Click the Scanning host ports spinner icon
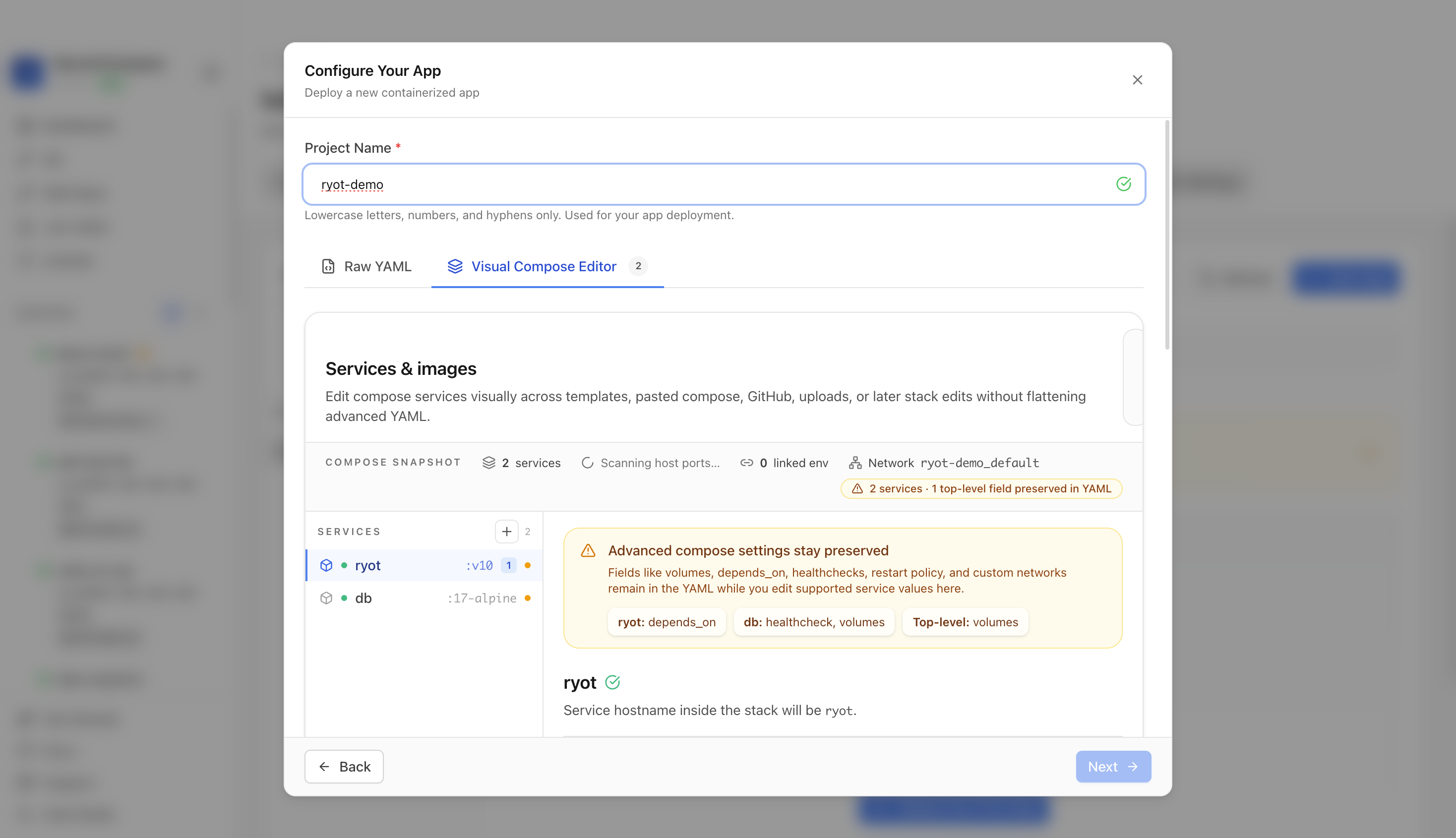Image resolution: width=1456 pixels, height=838 pixels. click(587, 463)
